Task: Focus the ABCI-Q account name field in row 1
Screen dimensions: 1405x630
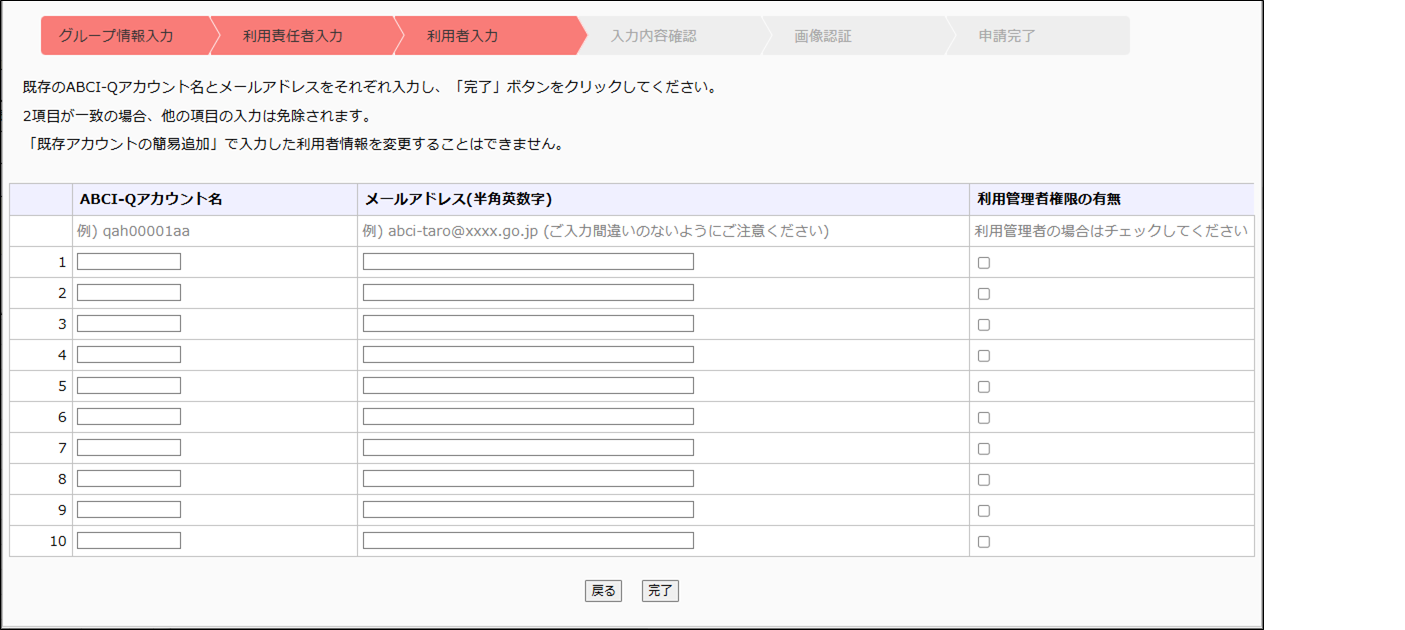Action: coord(129,262)
